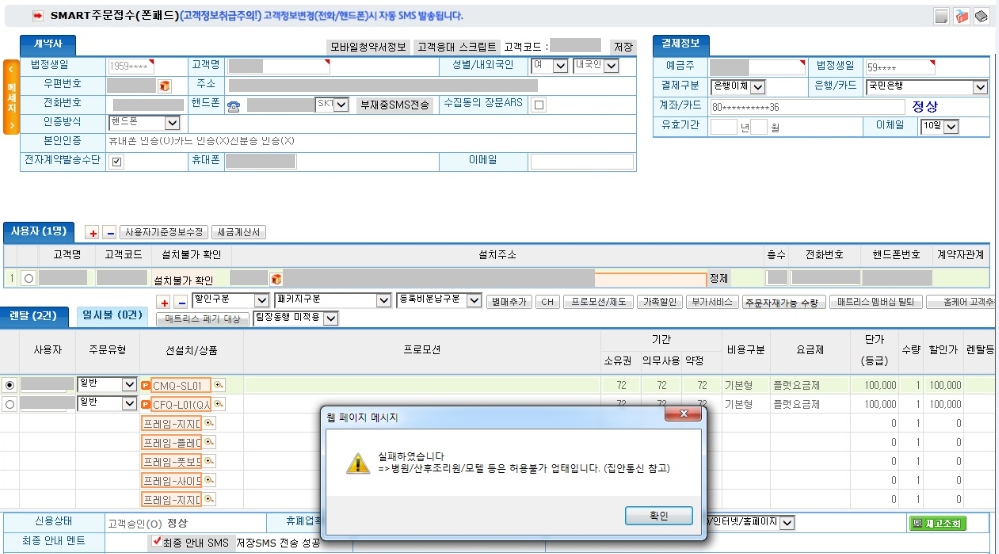Select the radio button of the CFQ-L01 row
The height and width of the screenshot is (554, 999).
[x=10, y=404]
